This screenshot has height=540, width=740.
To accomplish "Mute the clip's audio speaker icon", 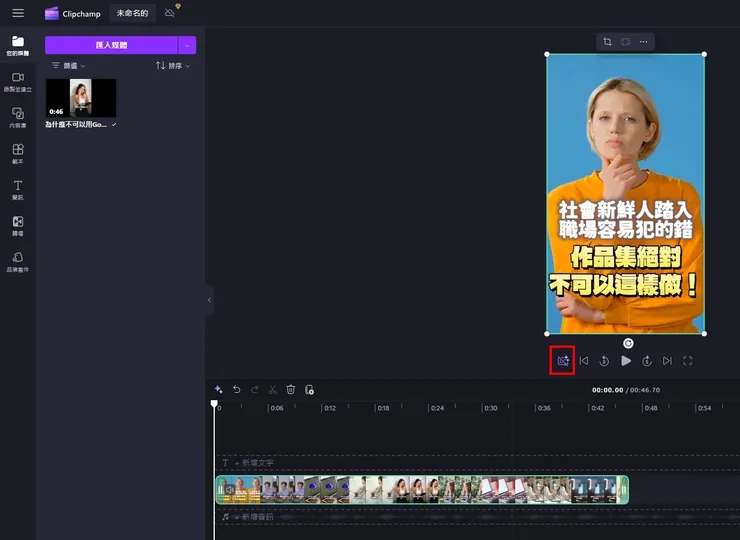I will tap(230, 490).
